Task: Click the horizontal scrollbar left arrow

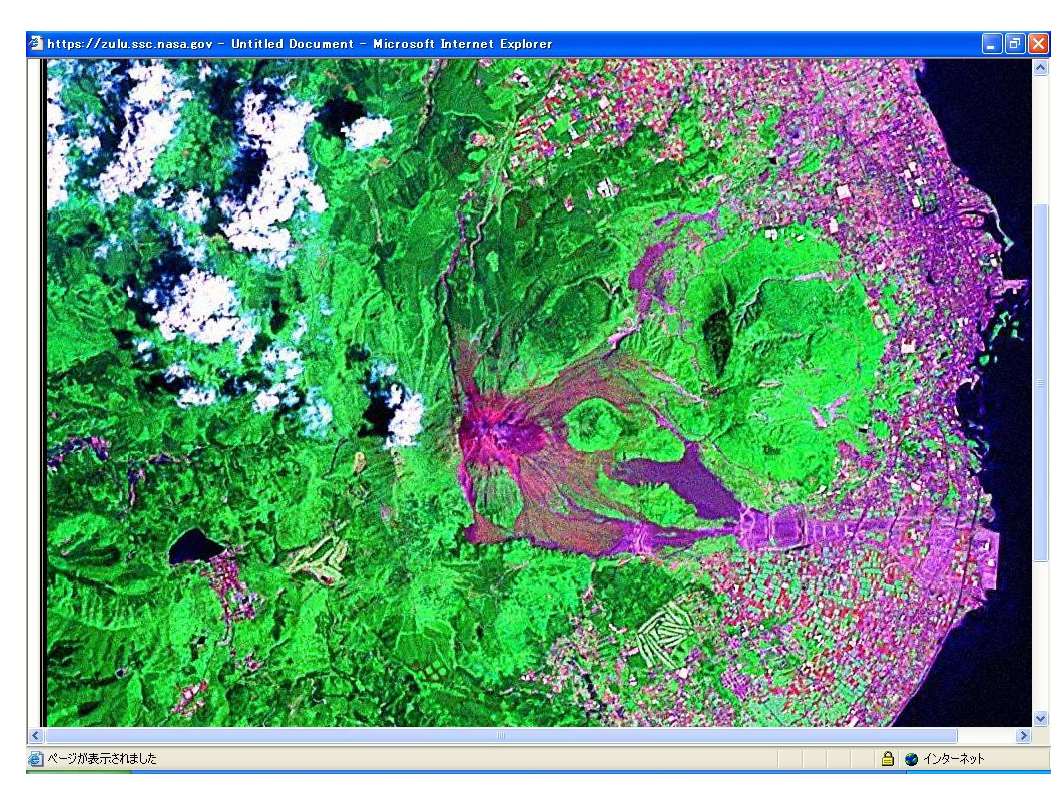Action: click(36, 735)
